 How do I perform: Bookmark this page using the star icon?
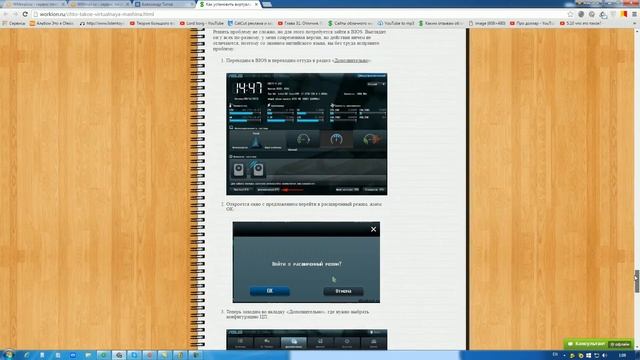click(570, 14)
